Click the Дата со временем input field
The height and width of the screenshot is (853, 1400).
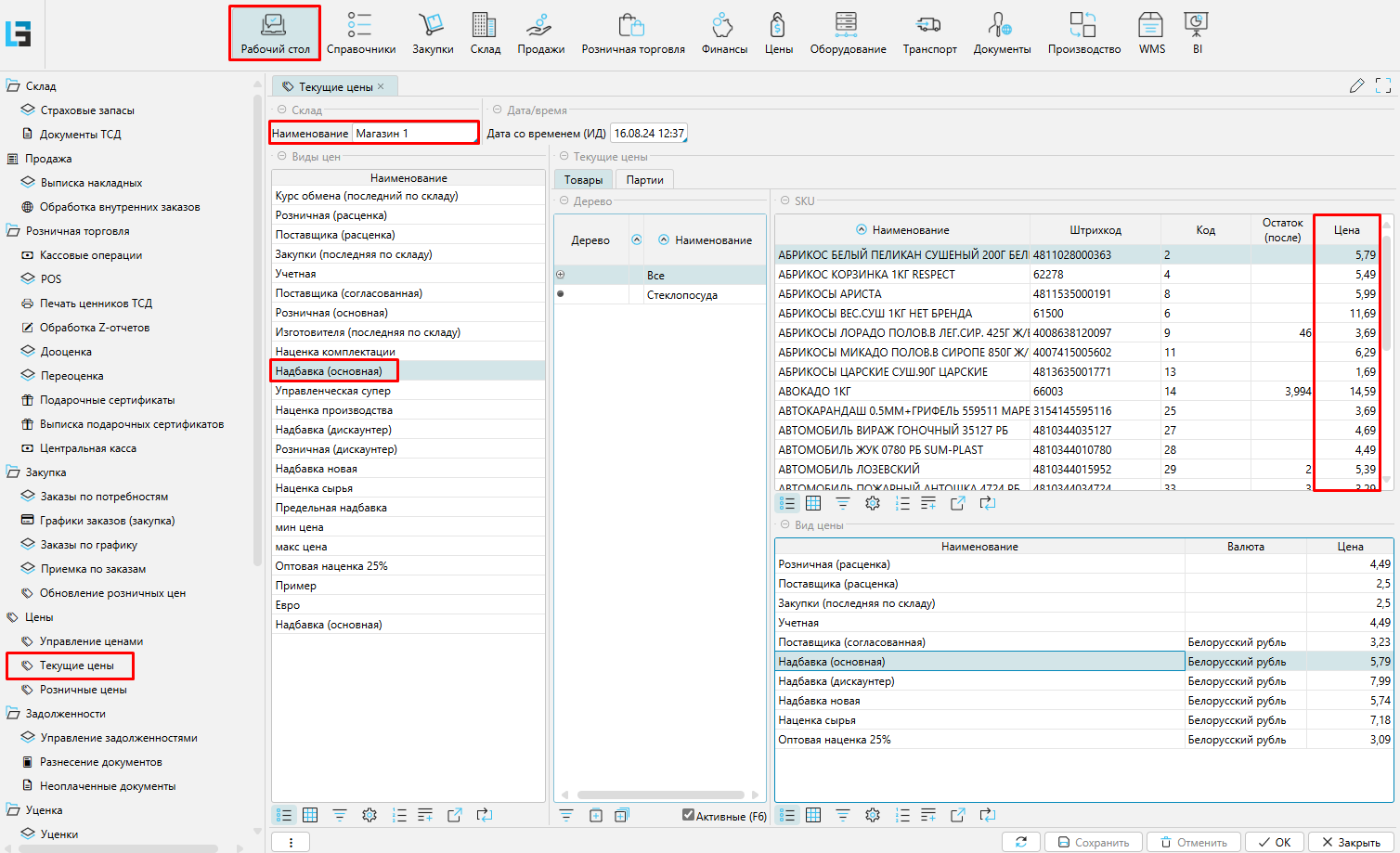(x=649, y=134)
